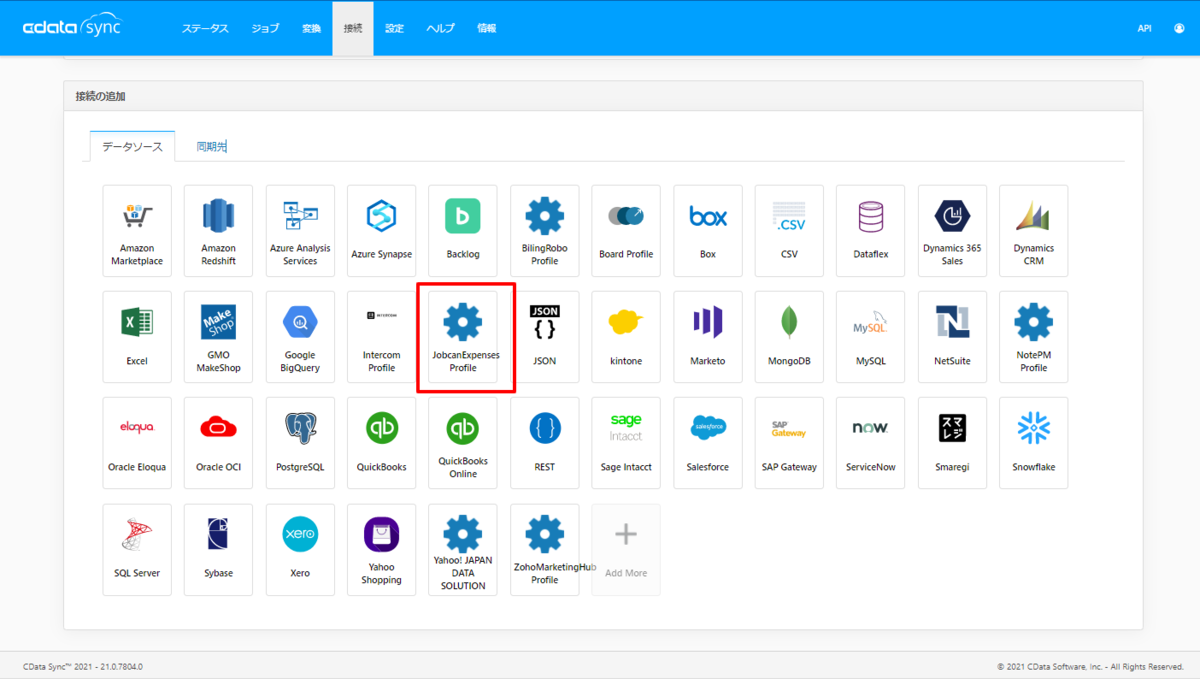1200x679 pixels.
Task: Switch to the データソース tab
Action: click(132, 146)
